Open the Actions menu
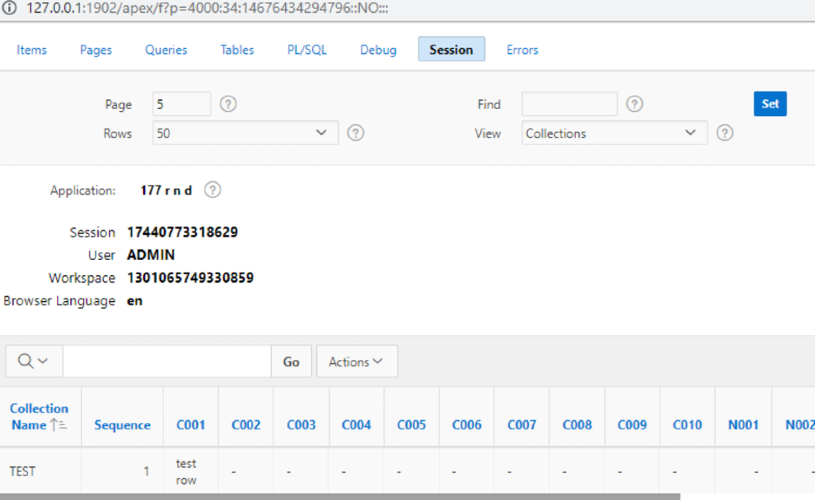815x500 pixels. [x=357, y=362]
